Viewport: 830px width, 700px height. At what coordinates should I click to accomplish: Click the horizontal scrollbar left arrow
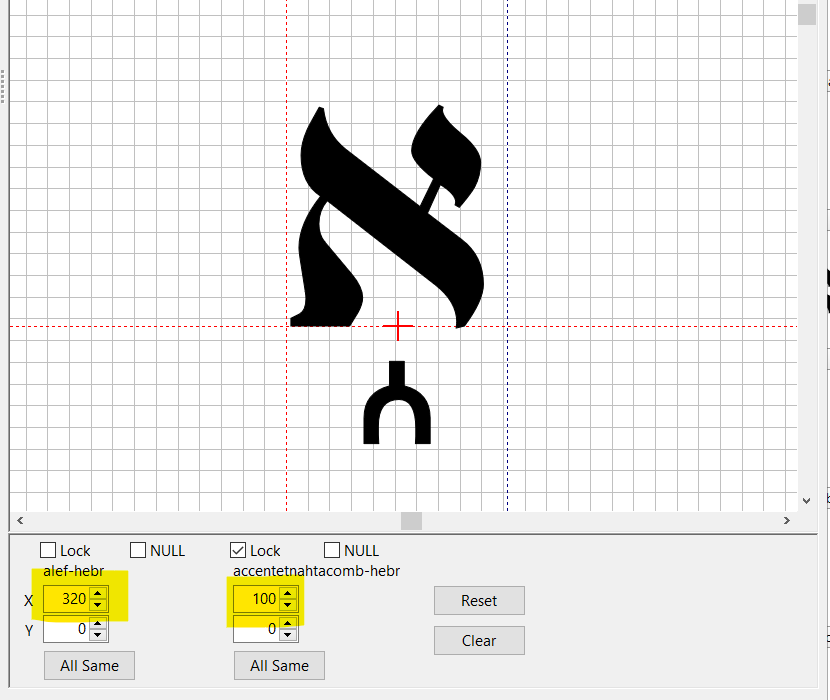point(20,520)
